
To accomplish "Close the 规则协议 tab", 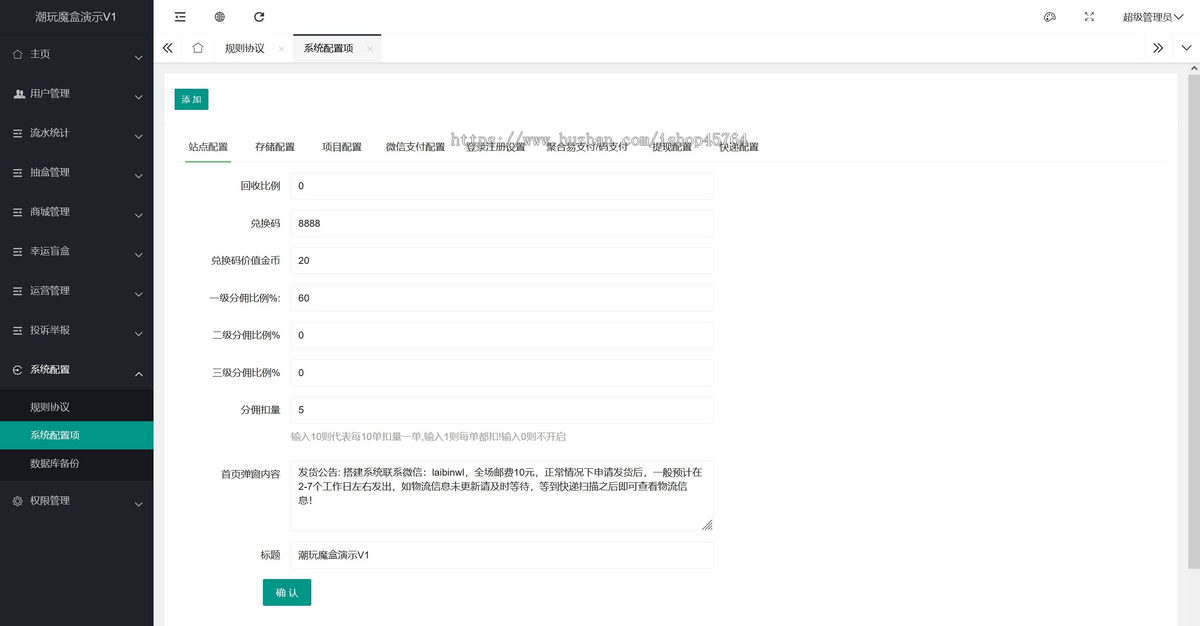I will tap(281, 49).
